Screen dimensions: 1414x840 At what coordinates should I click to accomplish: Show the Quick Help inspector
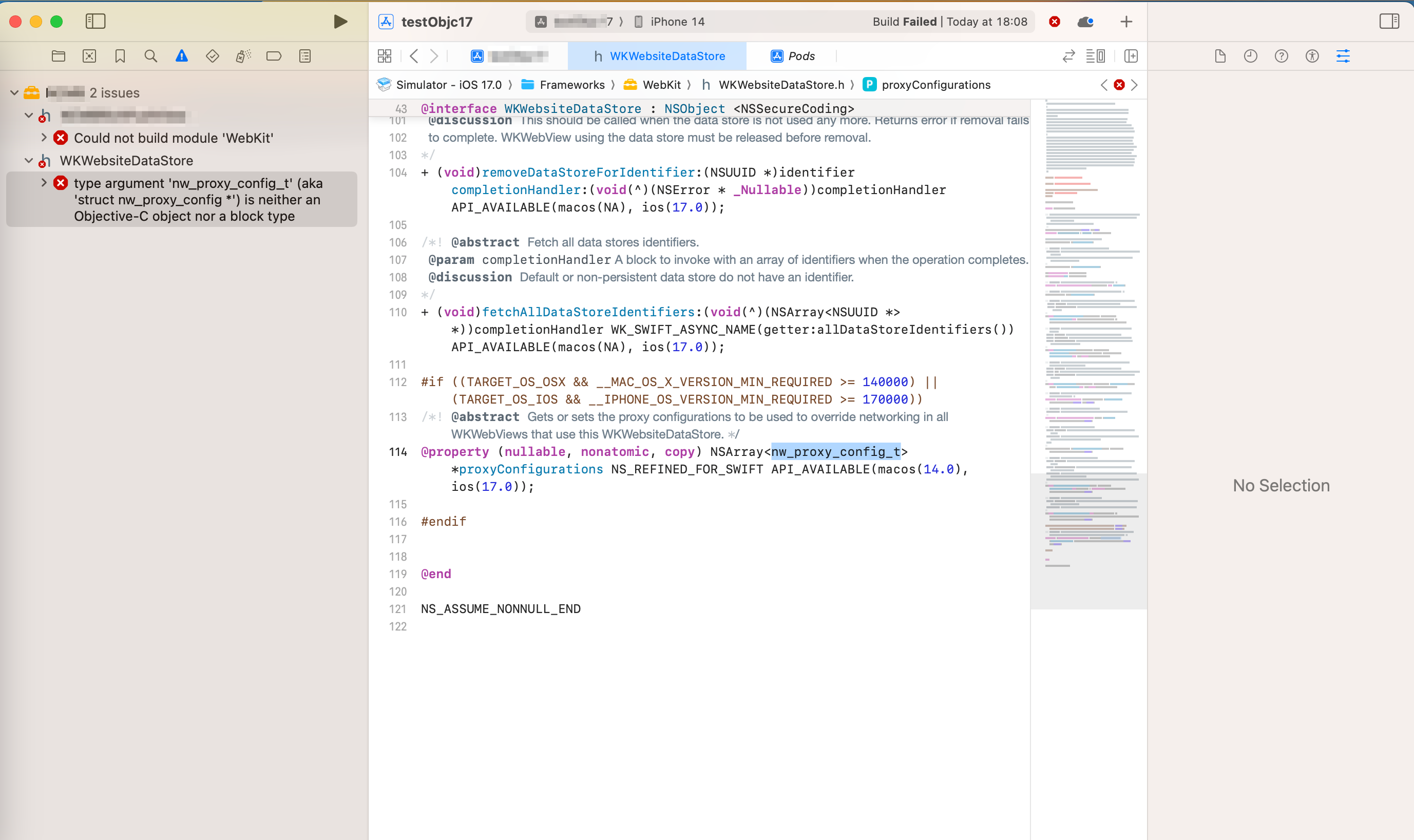coord(1282,56)
